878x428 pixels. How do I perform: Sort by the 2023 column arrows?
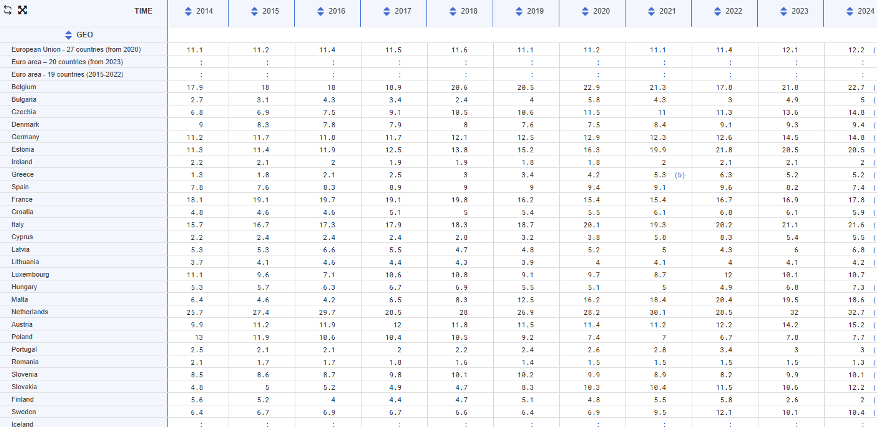[x=784, y=11]
